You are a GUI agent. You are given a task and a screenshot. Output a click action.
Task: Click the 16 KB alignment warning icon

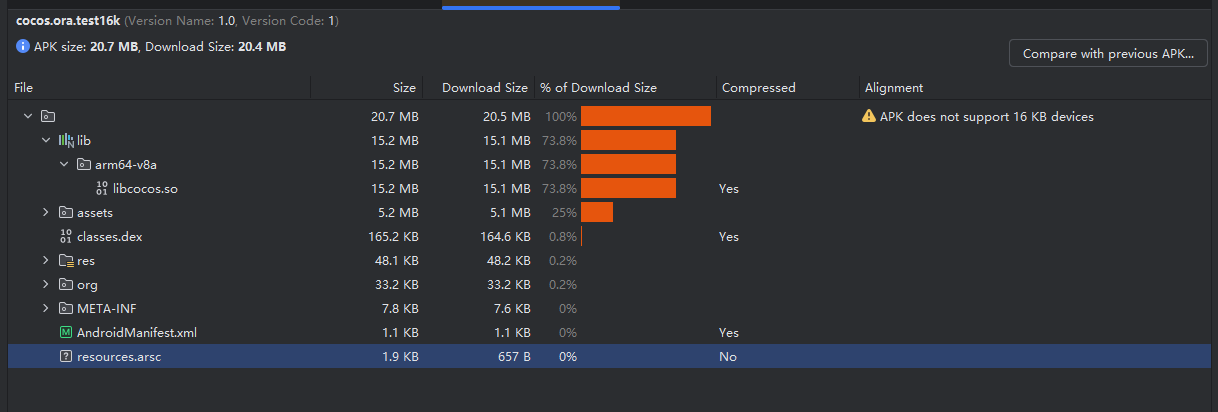pyautogui.click(x=869, y=117)
